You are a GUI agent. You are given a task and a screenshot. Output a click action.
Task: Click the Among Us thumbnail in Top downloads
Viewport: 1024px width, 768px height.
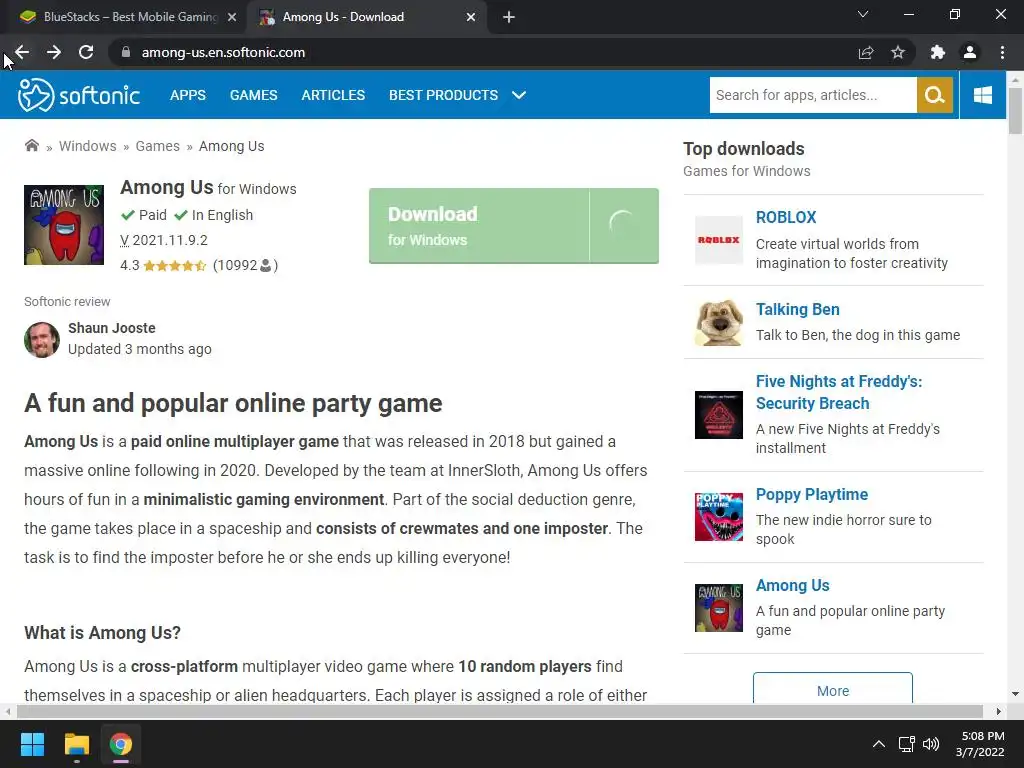click(x=718, y=608)
